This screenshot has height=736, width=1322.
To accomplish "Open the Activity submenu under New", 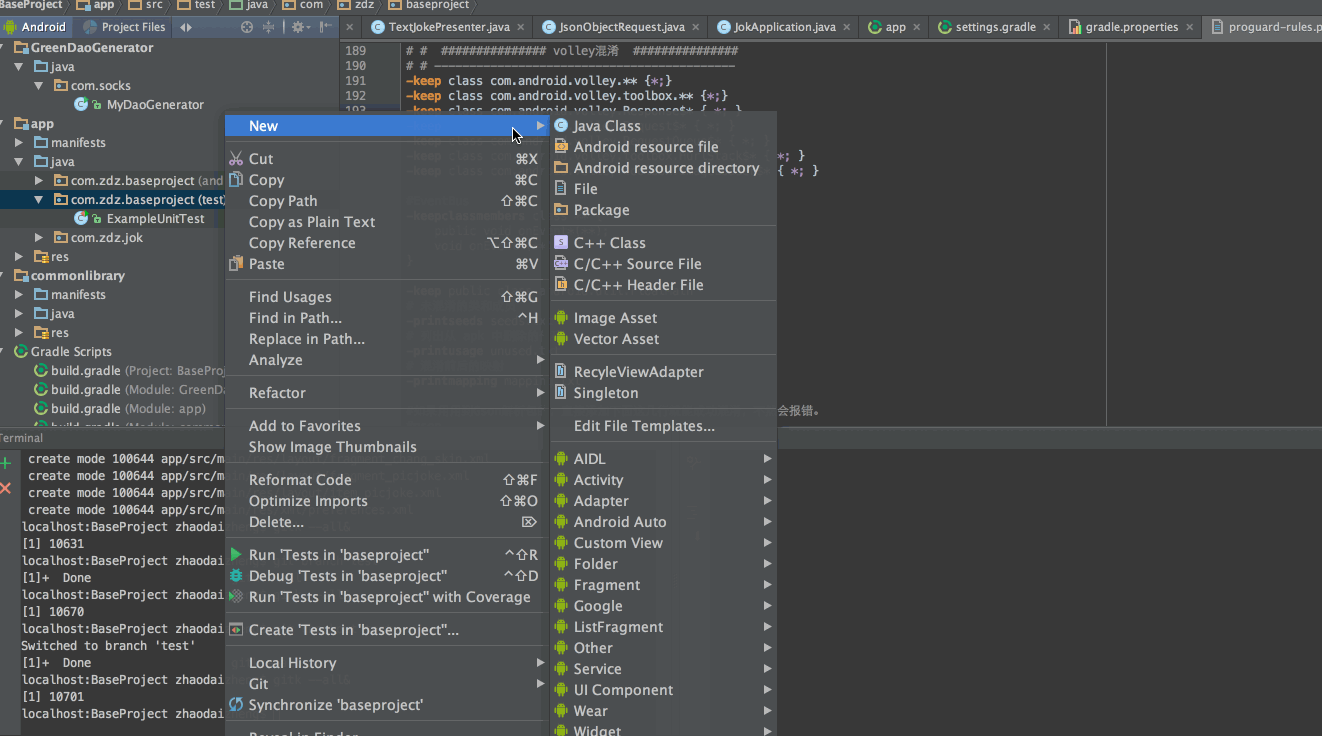I will [664, 479].
